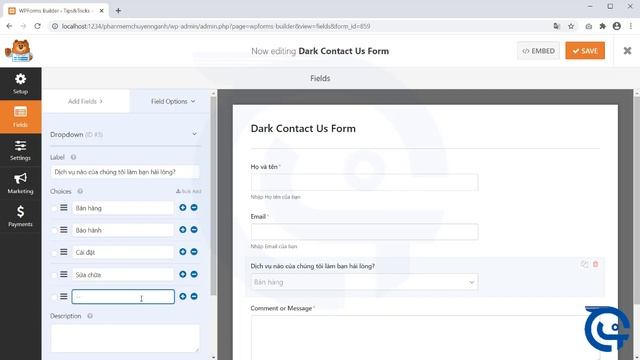Viewport: 640px width, 360px height.
Task: Grab the drag handle of Bảo hành choice
Action: pyautogui.click(x=64, y=230)
